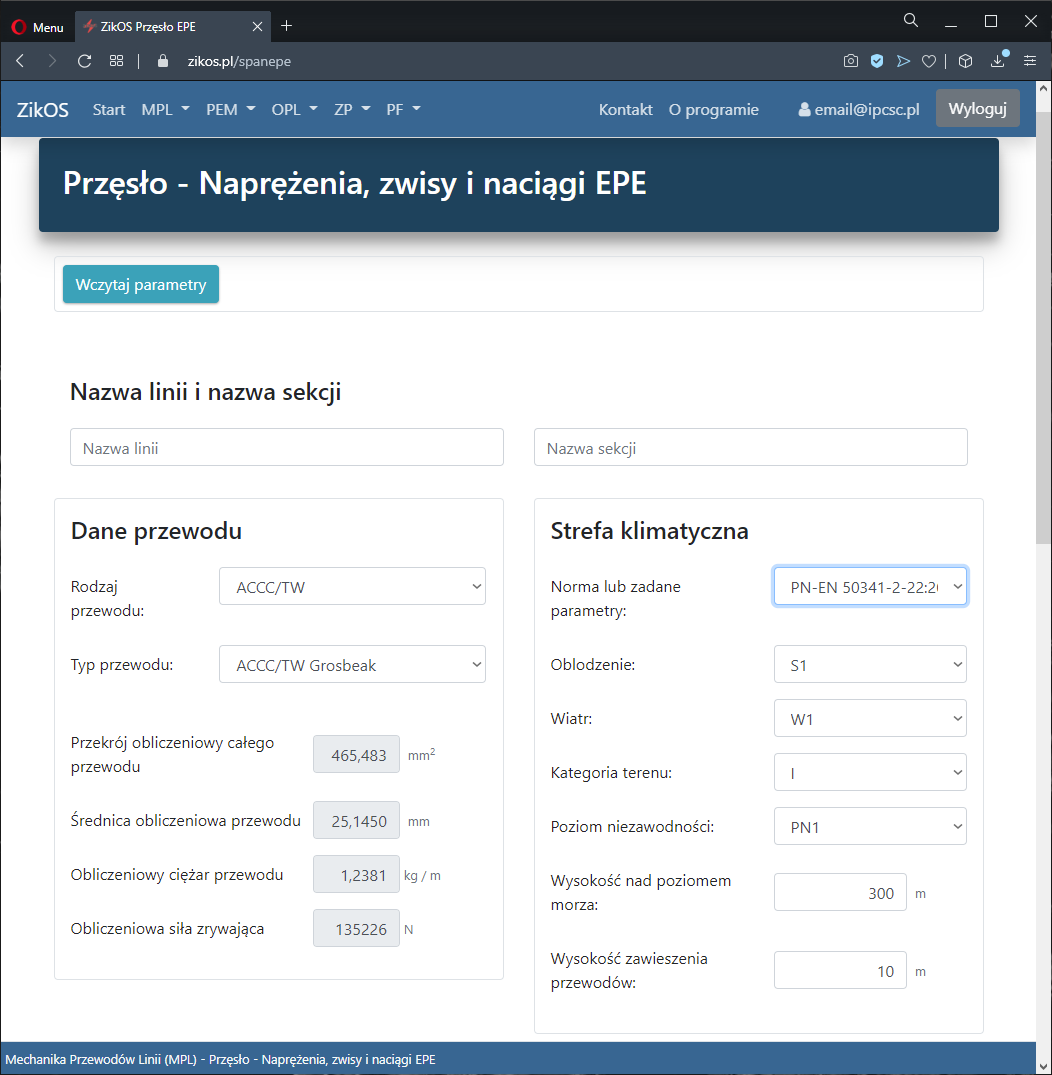The height and width of the screenshot is (1075, 1052).
Task: Open the MPL menu in the navbar
Action: click(x=165, y=110)
